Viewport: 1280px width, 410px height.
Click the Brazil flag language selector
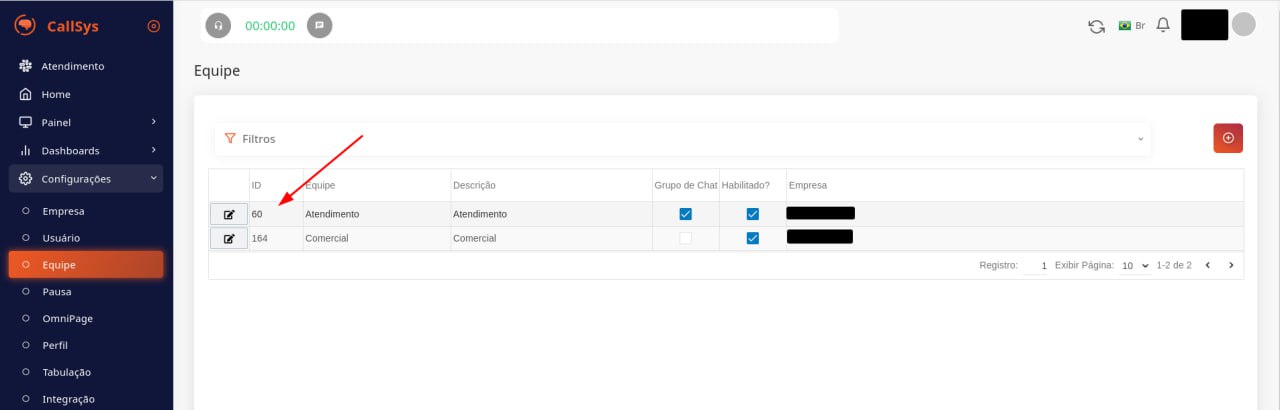click(1131, 26)
